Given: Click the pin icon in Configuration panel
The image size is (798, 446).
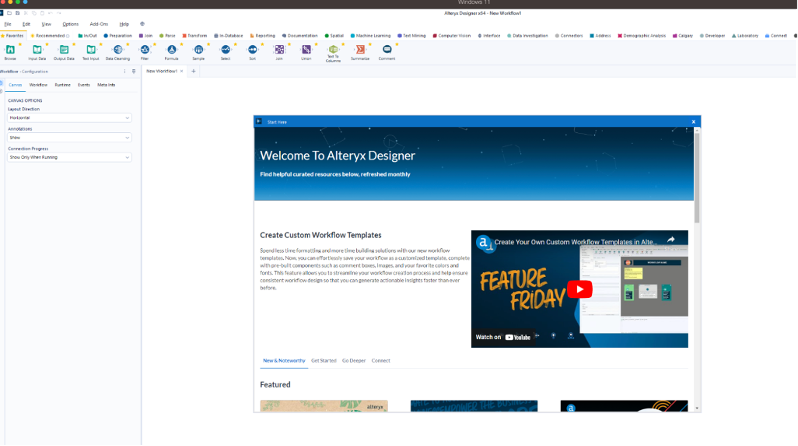Looking at the screenshot, I should (134, 71).
